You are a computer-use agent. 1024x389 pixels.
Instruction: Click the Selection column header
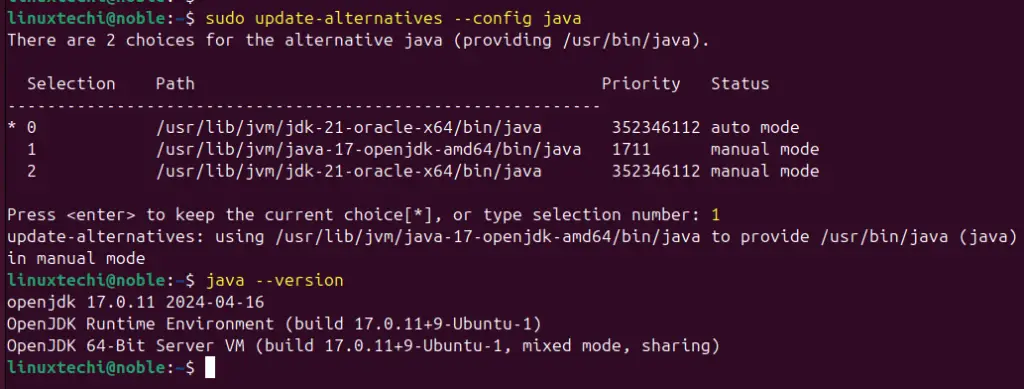pos(71,84)
